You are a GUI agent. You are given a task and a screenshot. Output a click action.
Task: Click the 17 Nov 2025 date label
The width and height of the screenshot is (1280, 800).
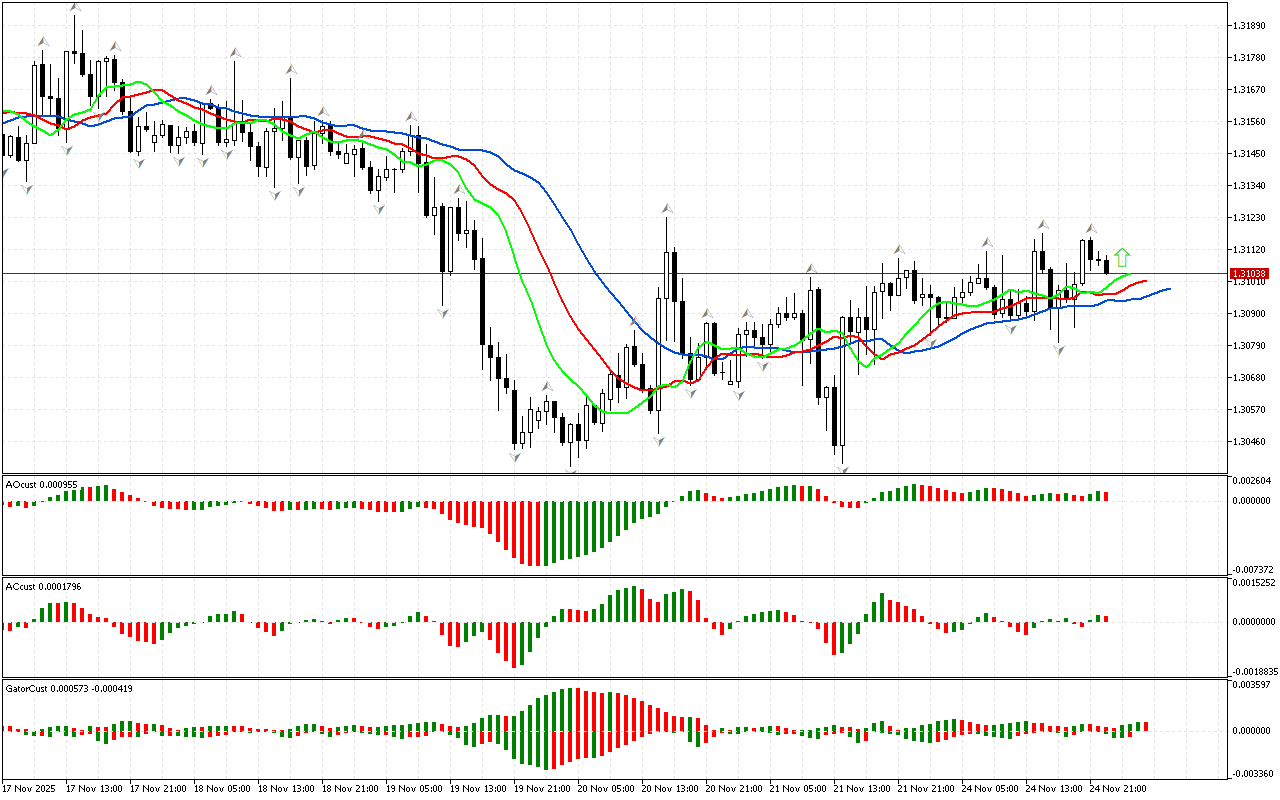29,788
